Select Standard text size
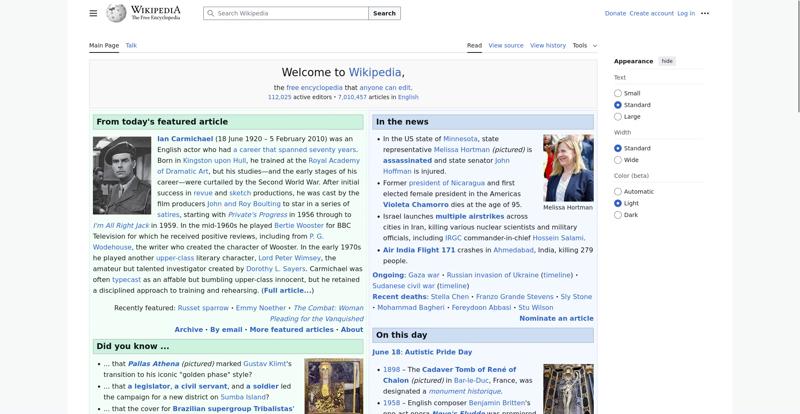 (618, 105)
